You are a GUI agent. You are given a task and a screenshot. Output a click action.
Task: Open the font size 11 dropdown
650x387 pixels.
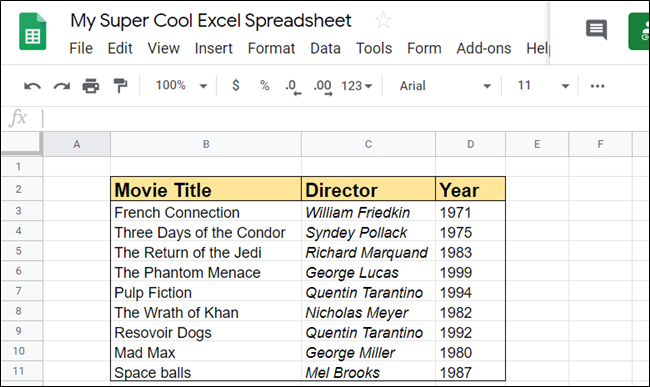(x=543, y=86)
